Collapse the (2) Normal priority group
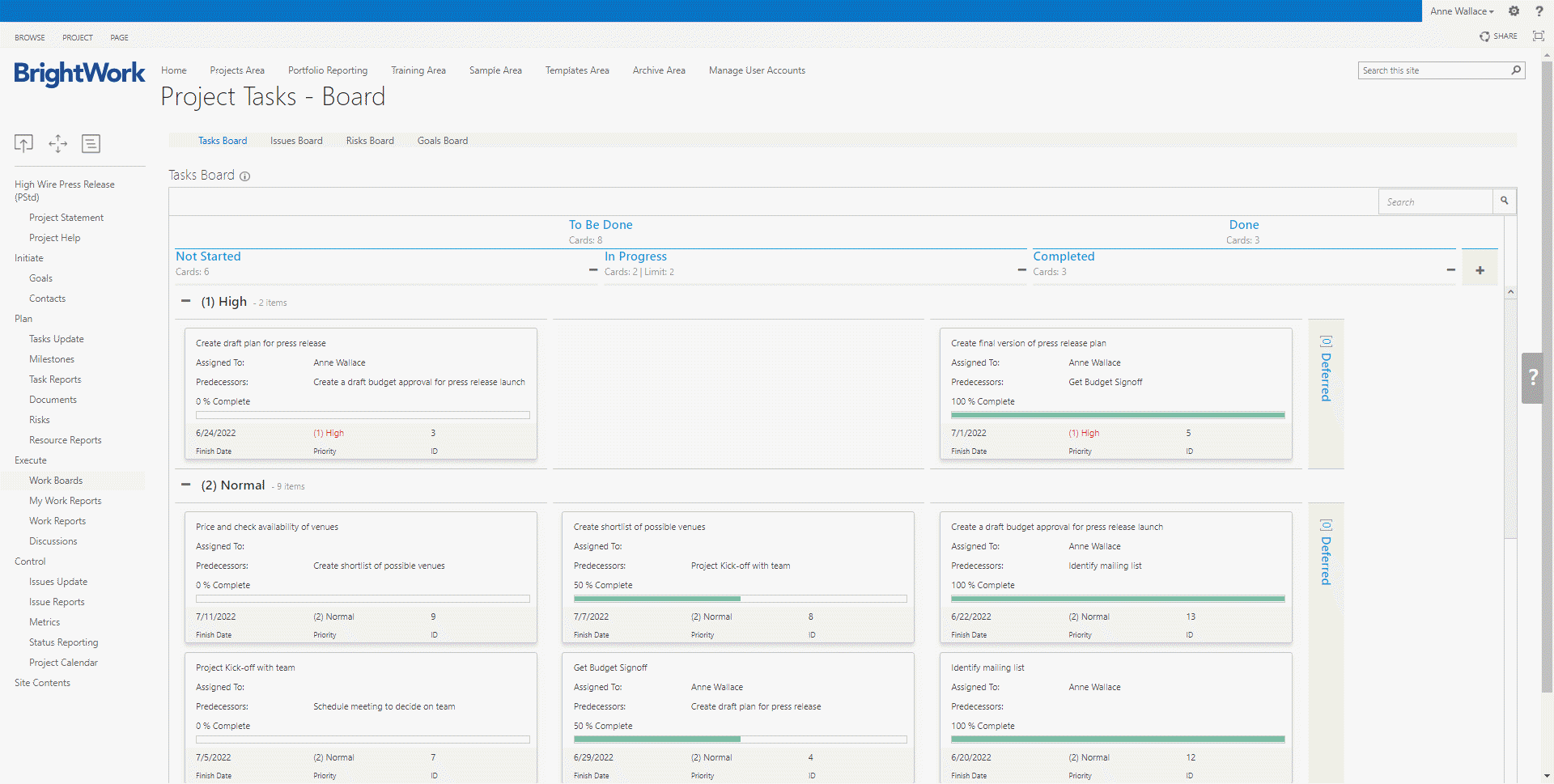Screen dimensions: 1554x784 click(x=186, y=485)
